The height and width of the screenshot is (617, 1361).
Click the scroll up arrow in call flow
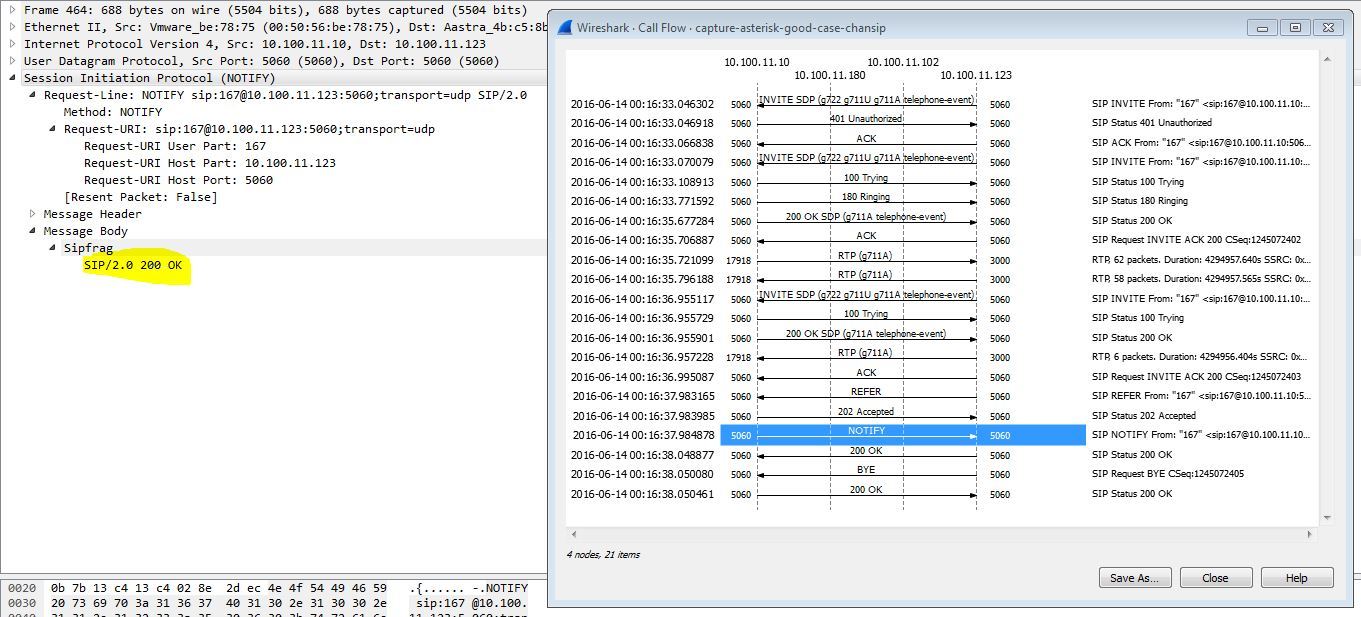1327,60
